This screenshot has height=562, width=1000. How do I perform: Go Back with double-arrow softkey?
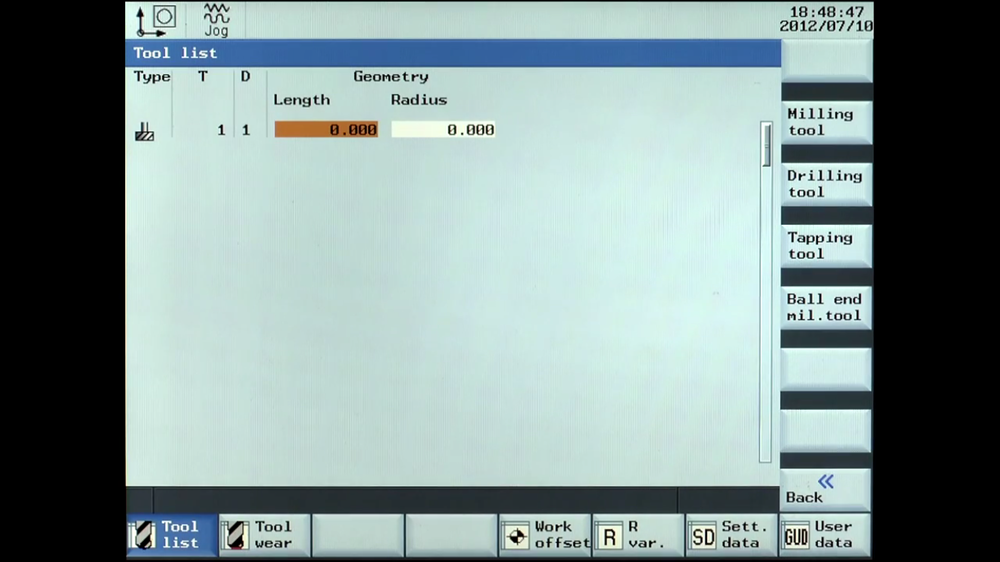826,489
